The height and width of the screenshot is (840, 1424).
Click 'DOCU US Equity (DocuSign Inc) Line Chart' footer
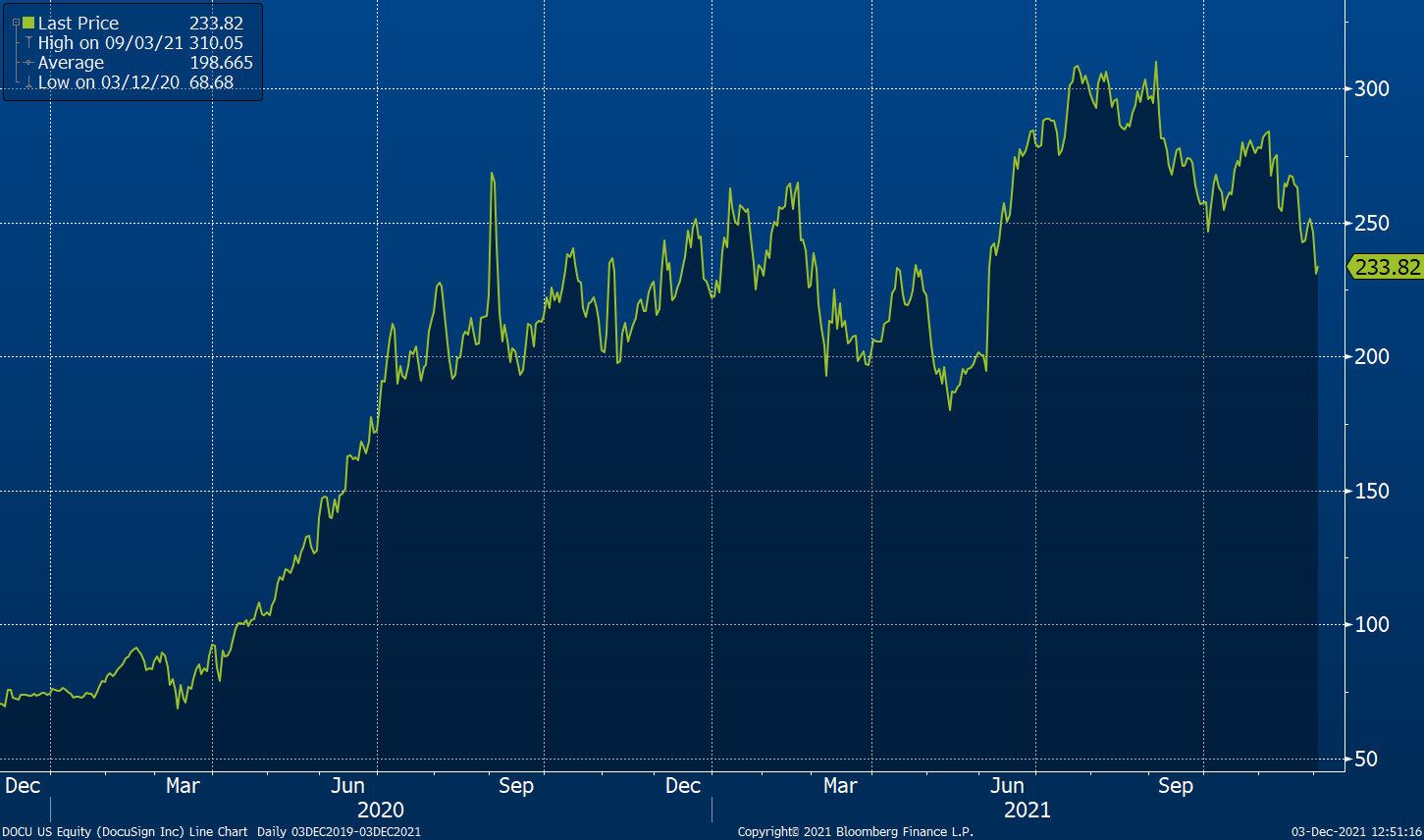pos(125,832)
